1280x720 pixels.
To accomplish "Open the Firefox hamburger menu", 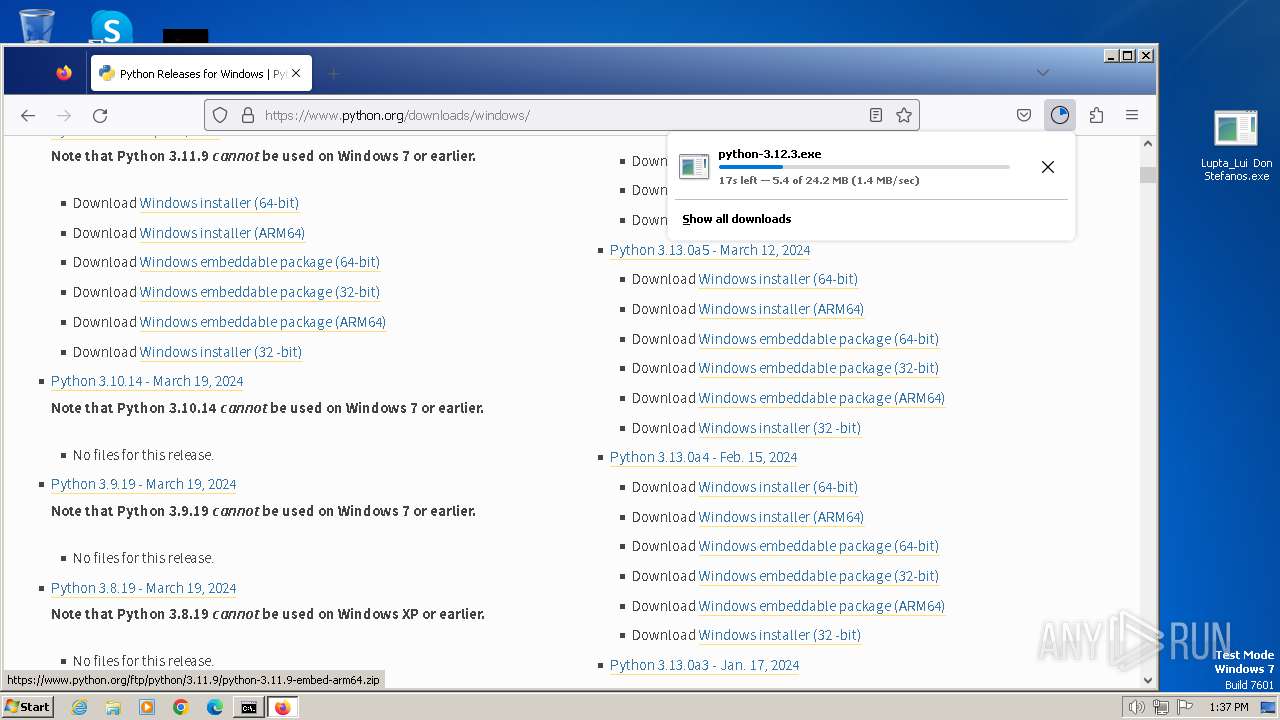I will tap(1132, 115).
